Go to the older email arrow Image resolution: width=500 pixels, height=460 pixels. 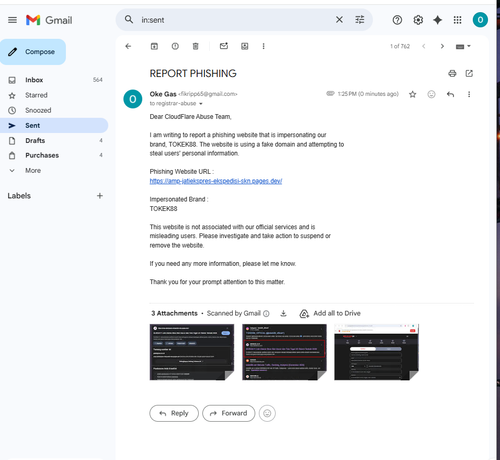tap(442, 46)
